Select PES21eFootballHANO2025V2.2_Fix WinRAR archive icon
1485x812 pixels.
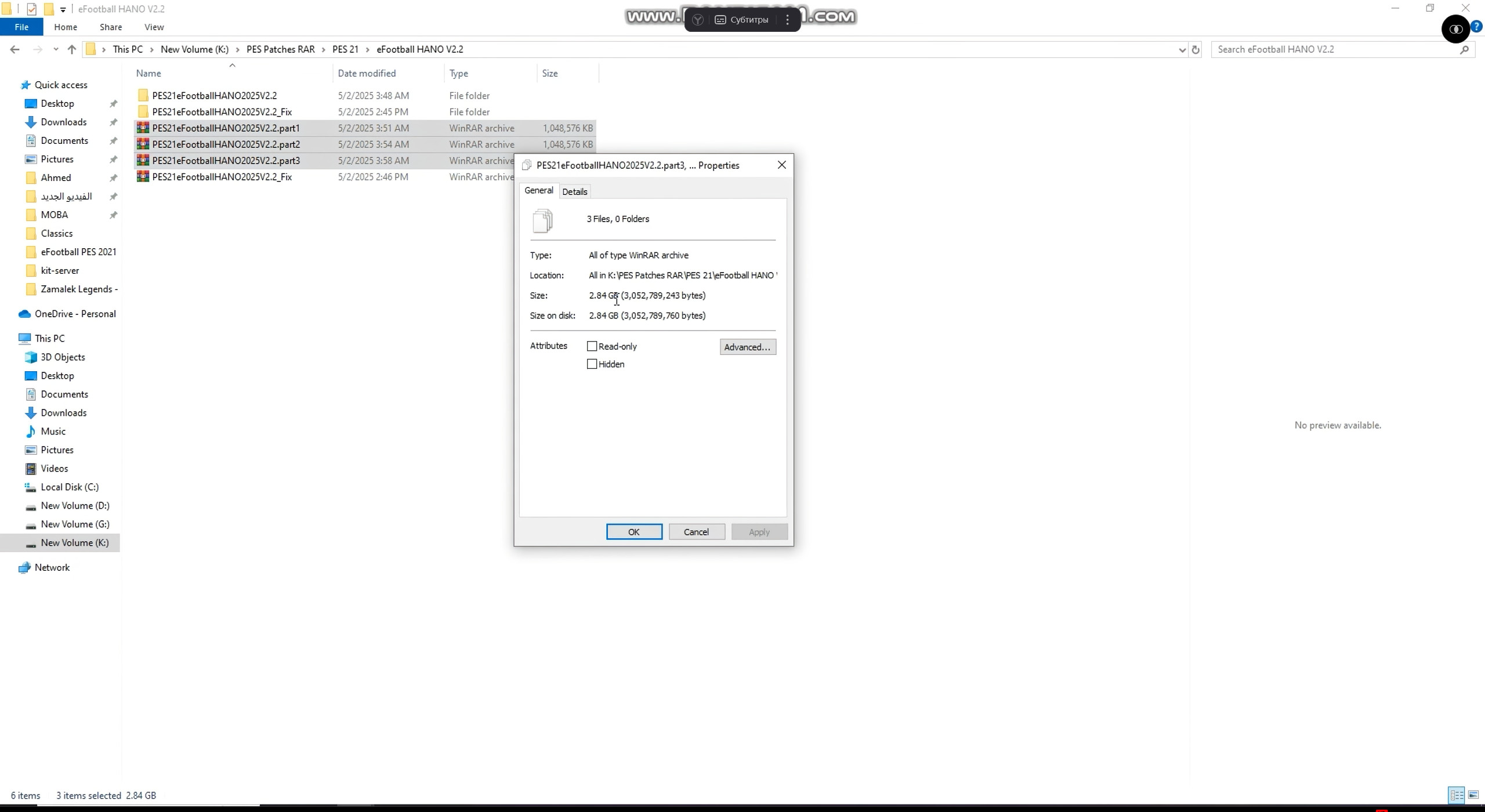[143, 177]
